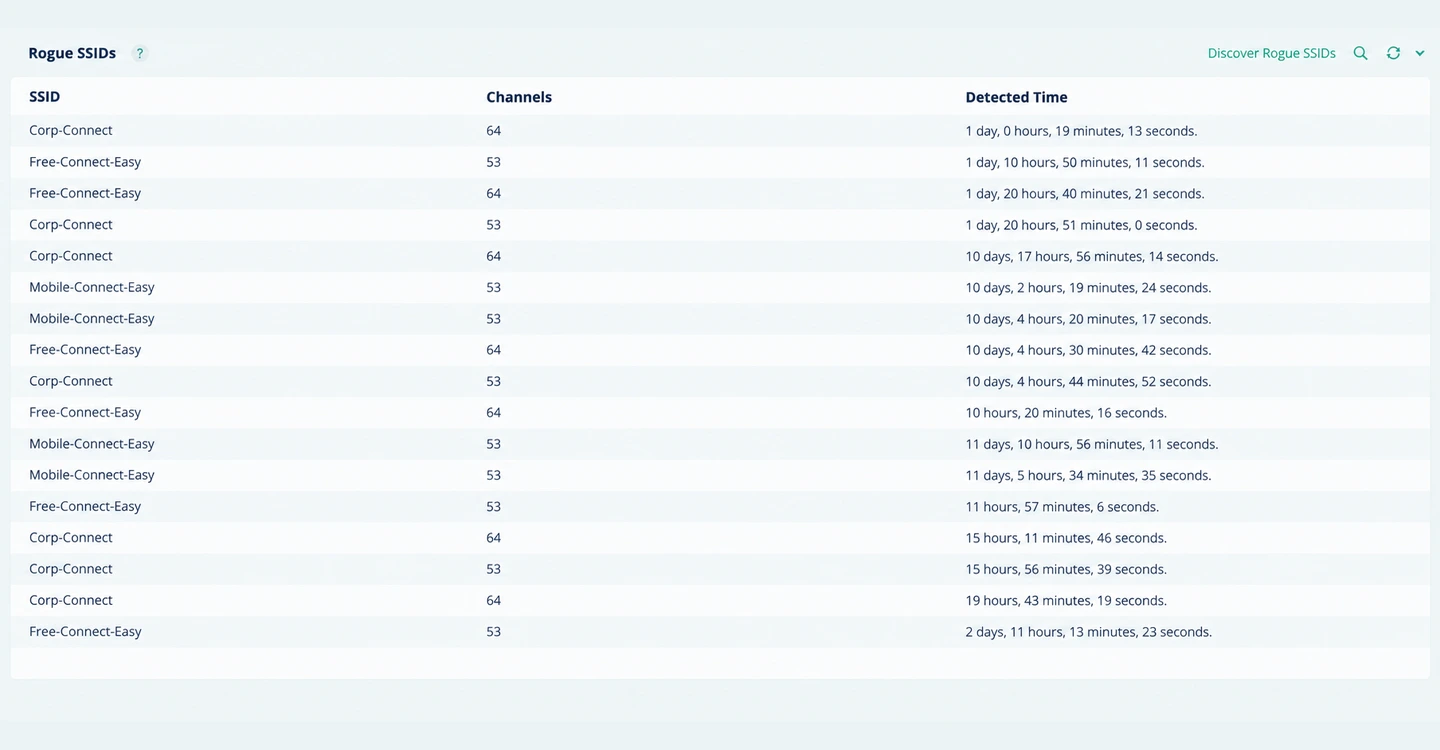Select "10 days, 17 hours, 56 minutes, 14 seconds."

tap(1092, 256)
